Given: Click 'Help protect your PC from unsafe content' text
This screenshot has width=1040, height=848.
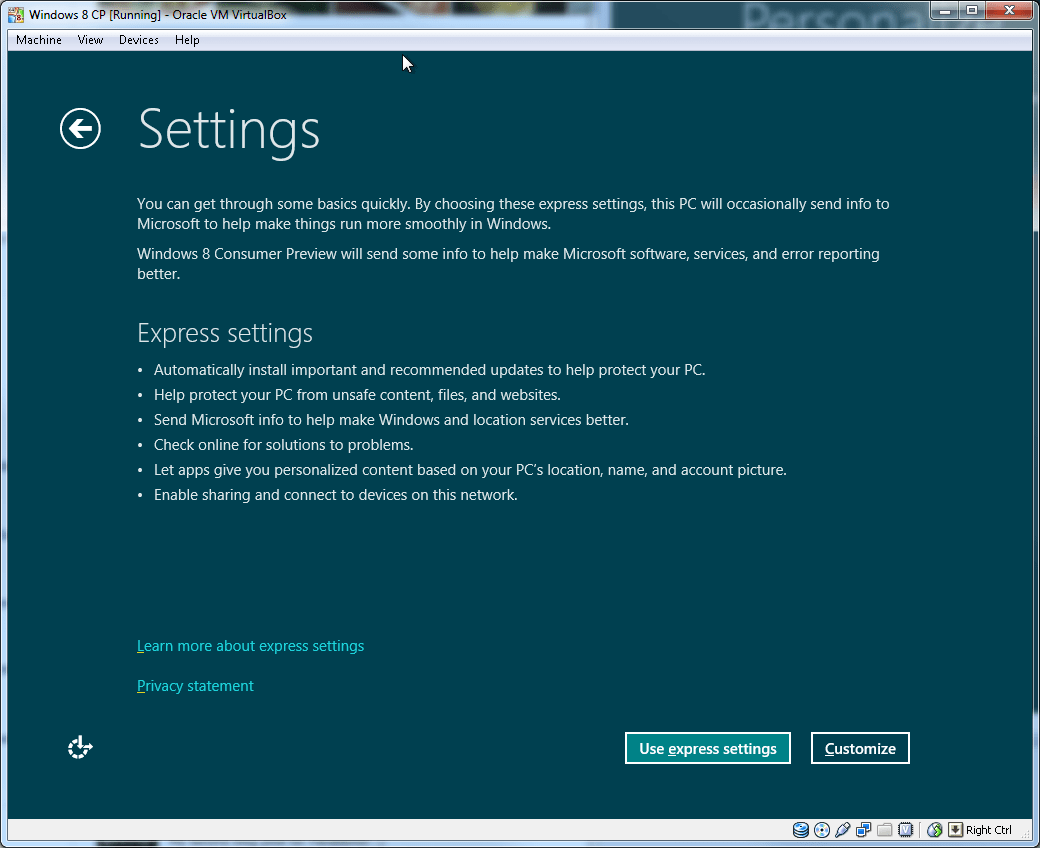Looking at the screenshot, I should (x=357, y=395).
